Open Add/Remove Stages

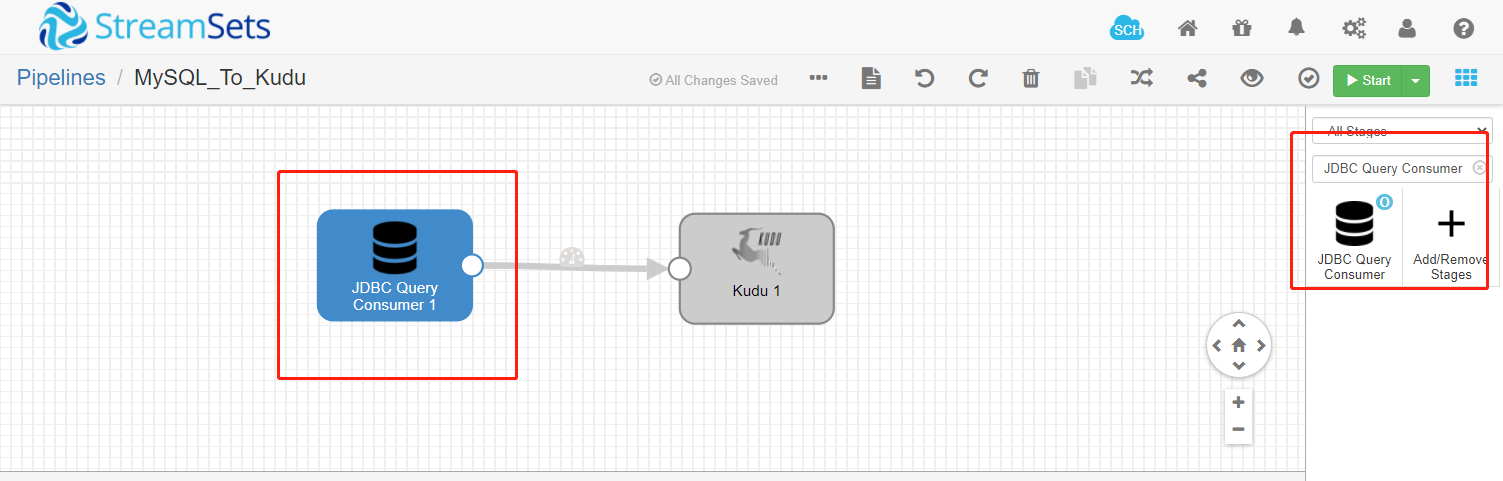pyautogui.click(x=1450, y=240)
